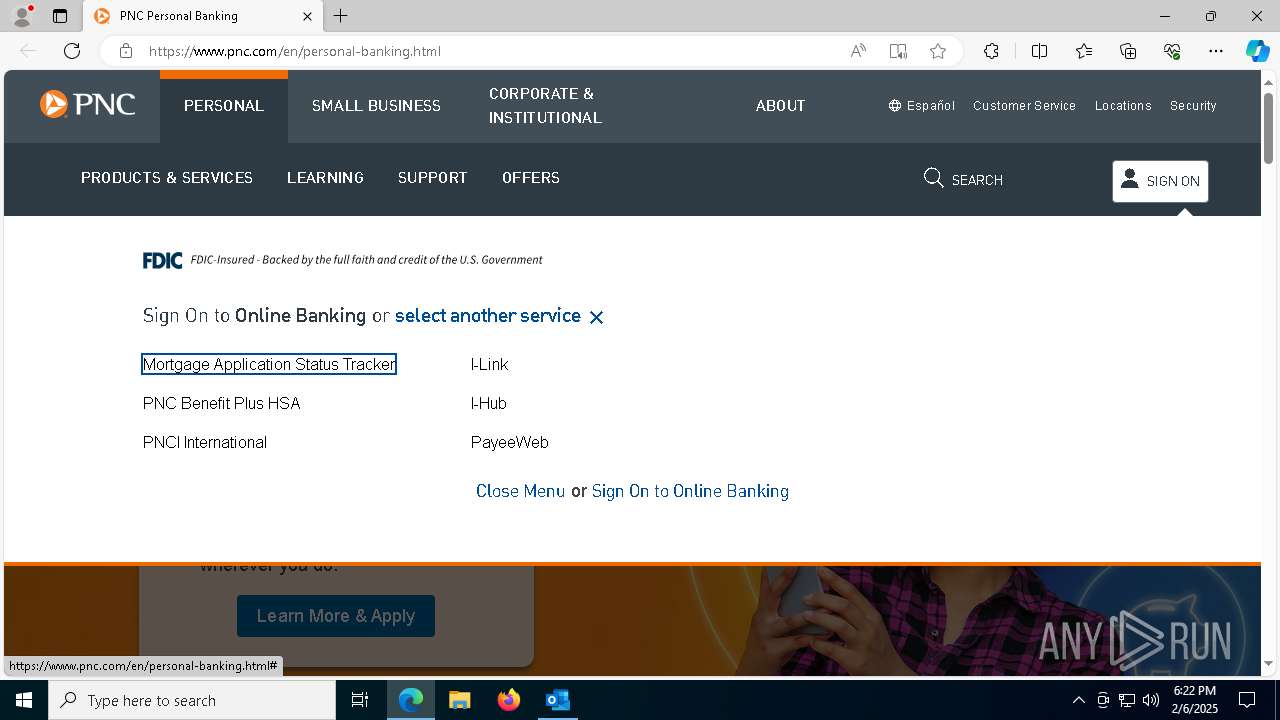The height and width of the screenshot is (720, 1280).
Task: Open immersive reader icon
Action: 898,51
